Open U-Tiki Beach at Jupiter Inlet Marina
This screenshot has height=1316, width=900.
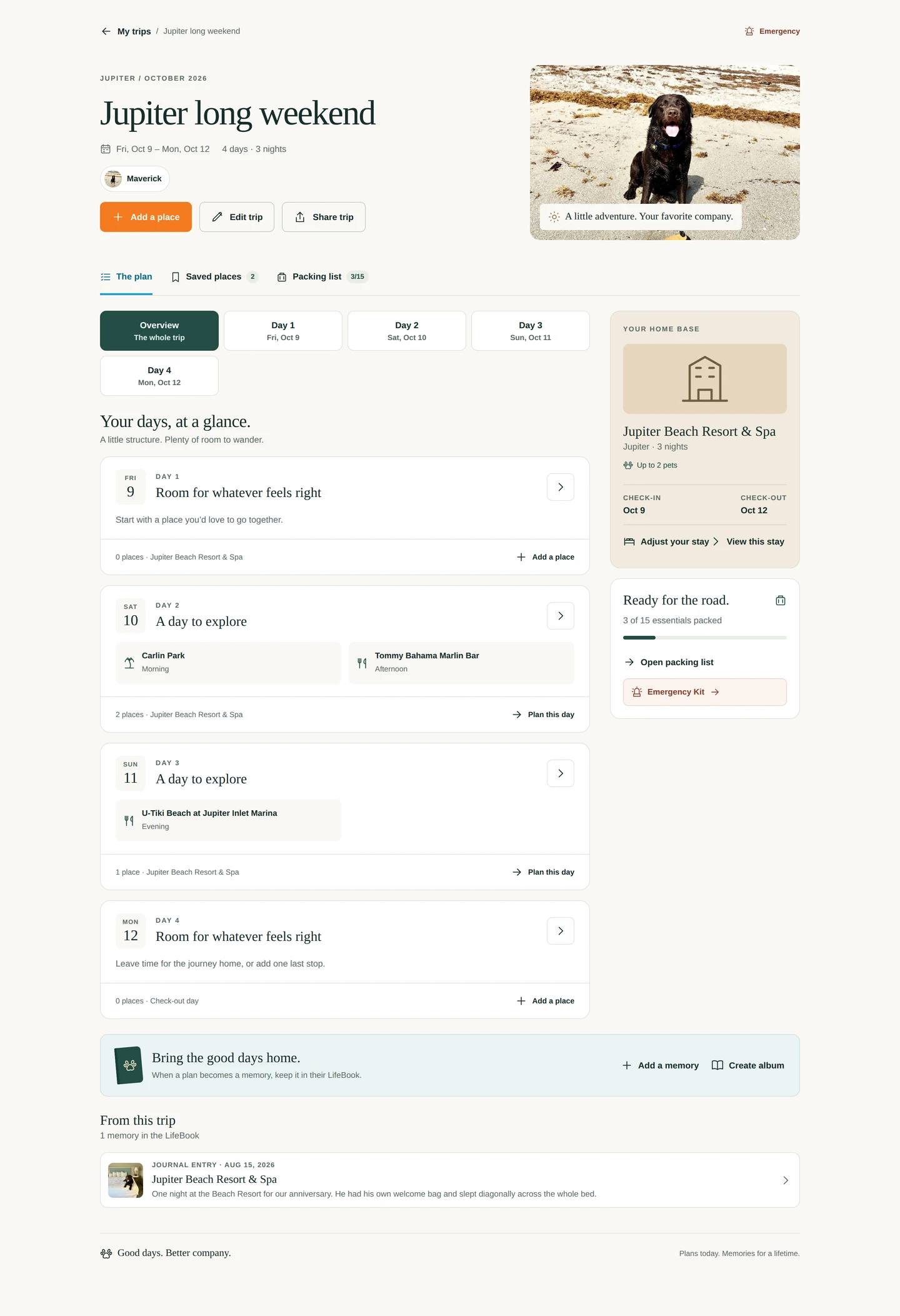click(x=229, y=820)
